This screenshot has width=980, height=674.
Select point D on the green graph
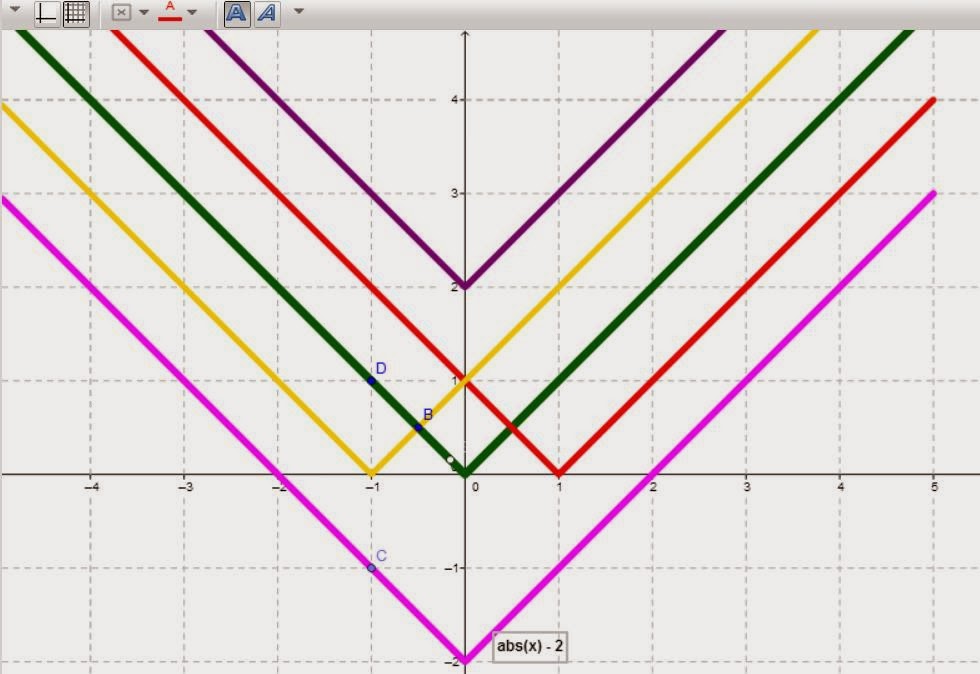371,379
